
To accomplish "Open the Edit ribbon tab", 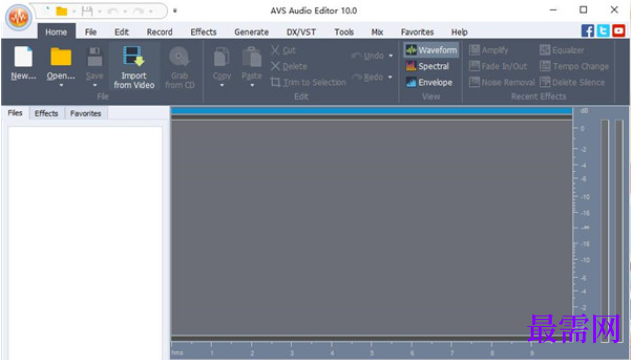I will point(121,32).
